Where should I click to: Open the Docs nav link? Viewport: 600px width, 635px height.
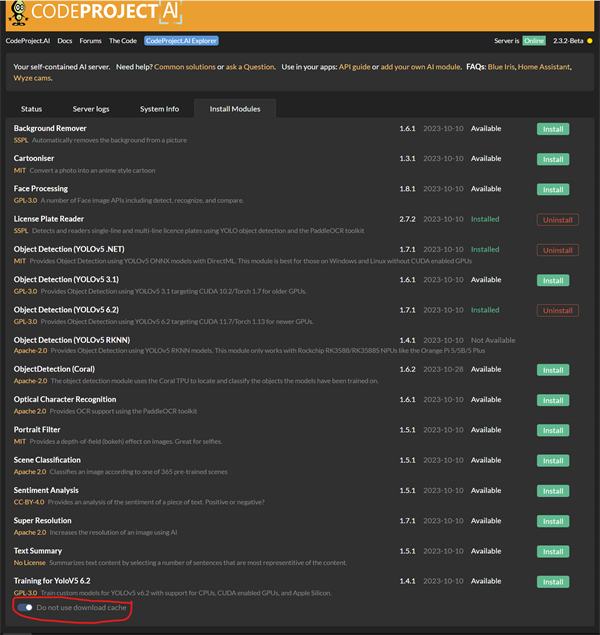[65, 41]
